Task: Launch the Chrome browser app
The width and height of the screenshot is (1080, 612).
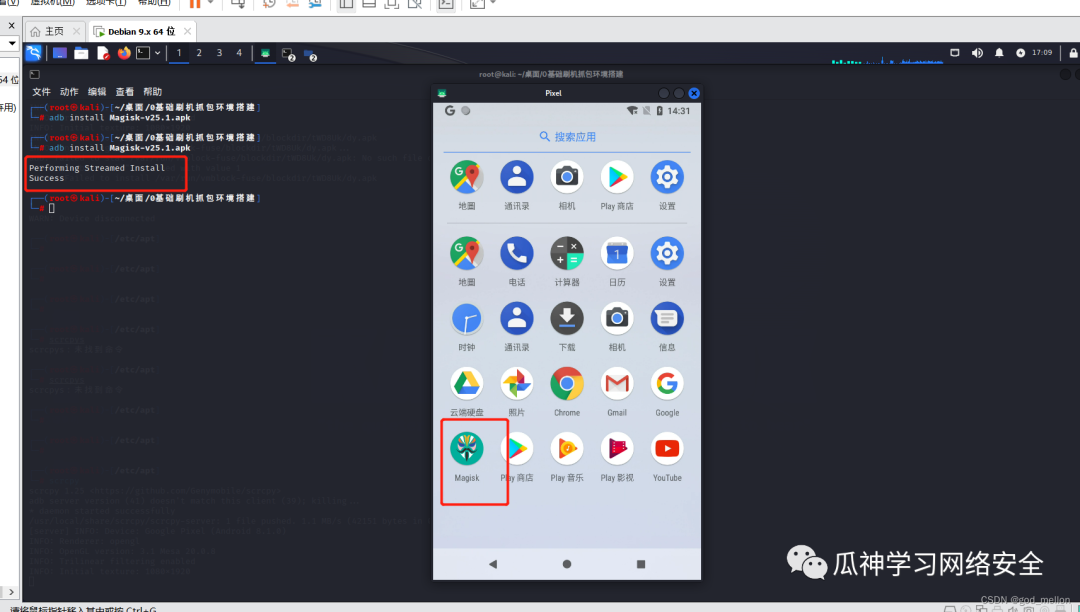Action: (567, 383)
